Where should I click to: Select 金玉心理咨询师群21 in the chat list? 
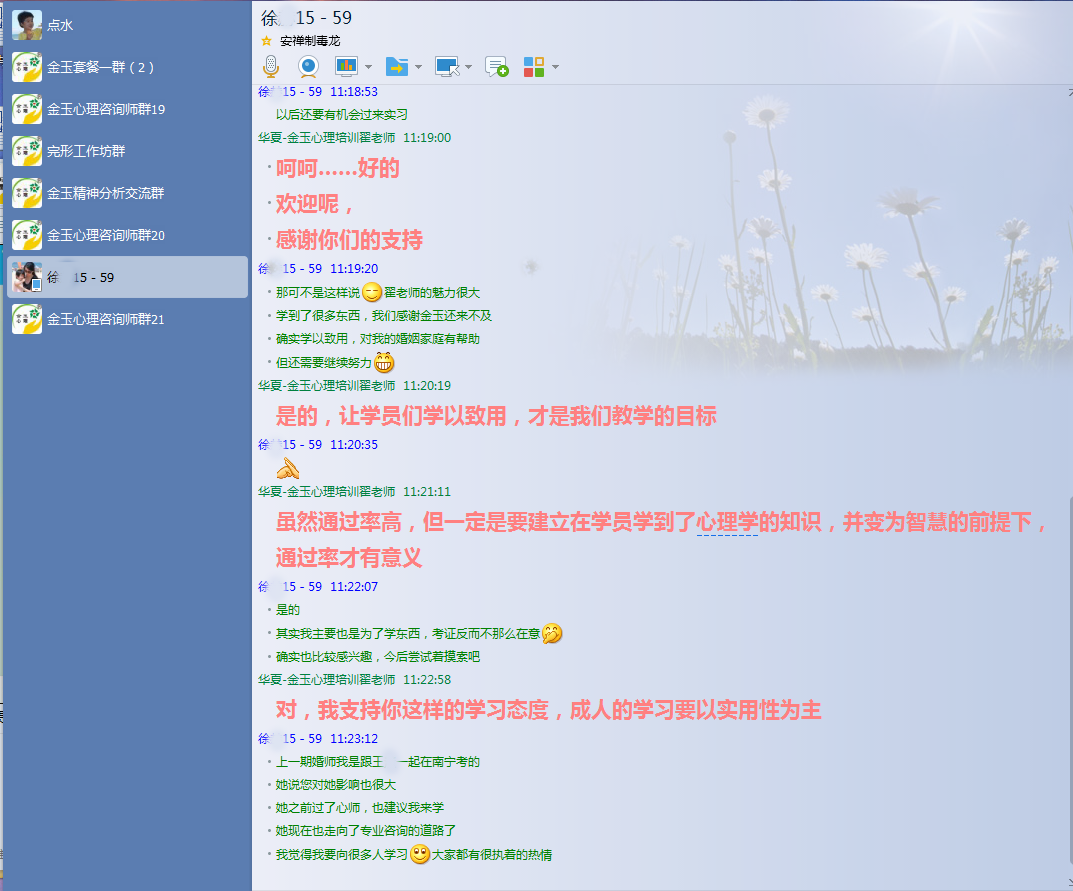tap(105, 319)
